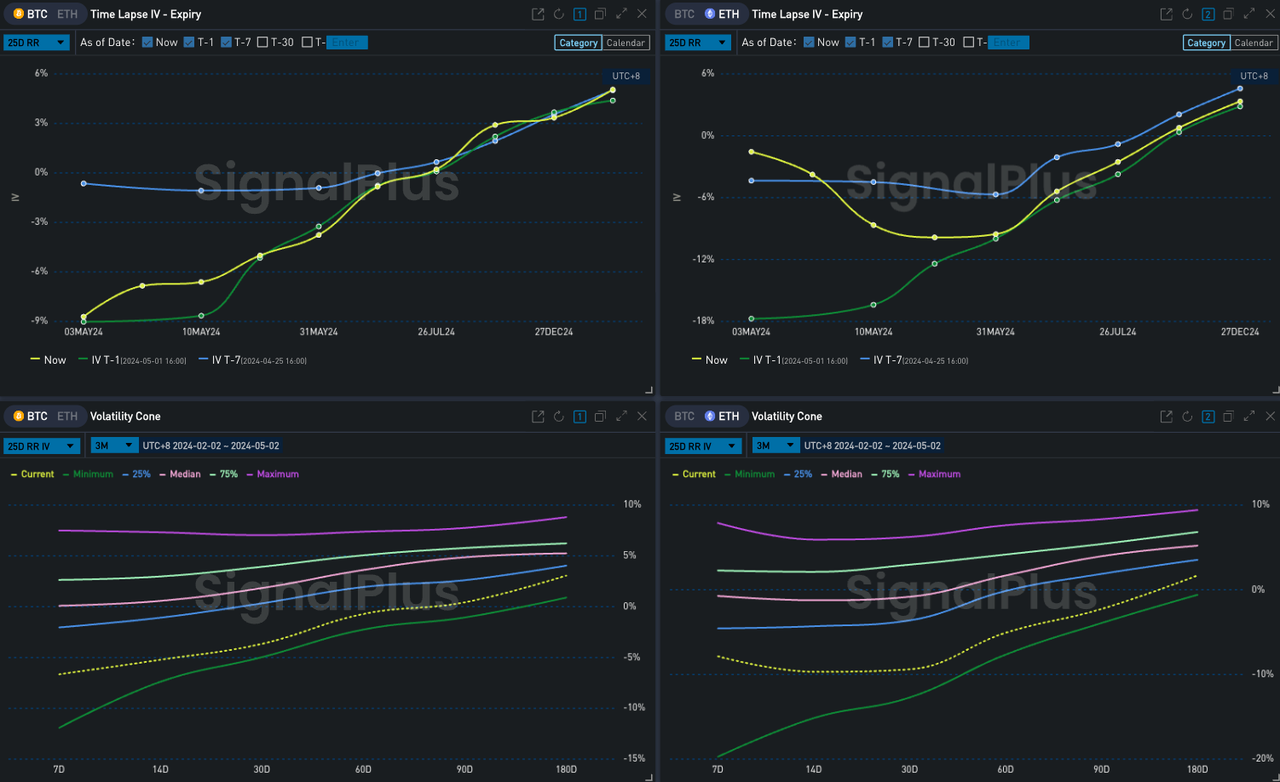Switch BTC Time Lapse panel to ETH
This screenshot has width=1280, height=782.
(x=66, y=14)
